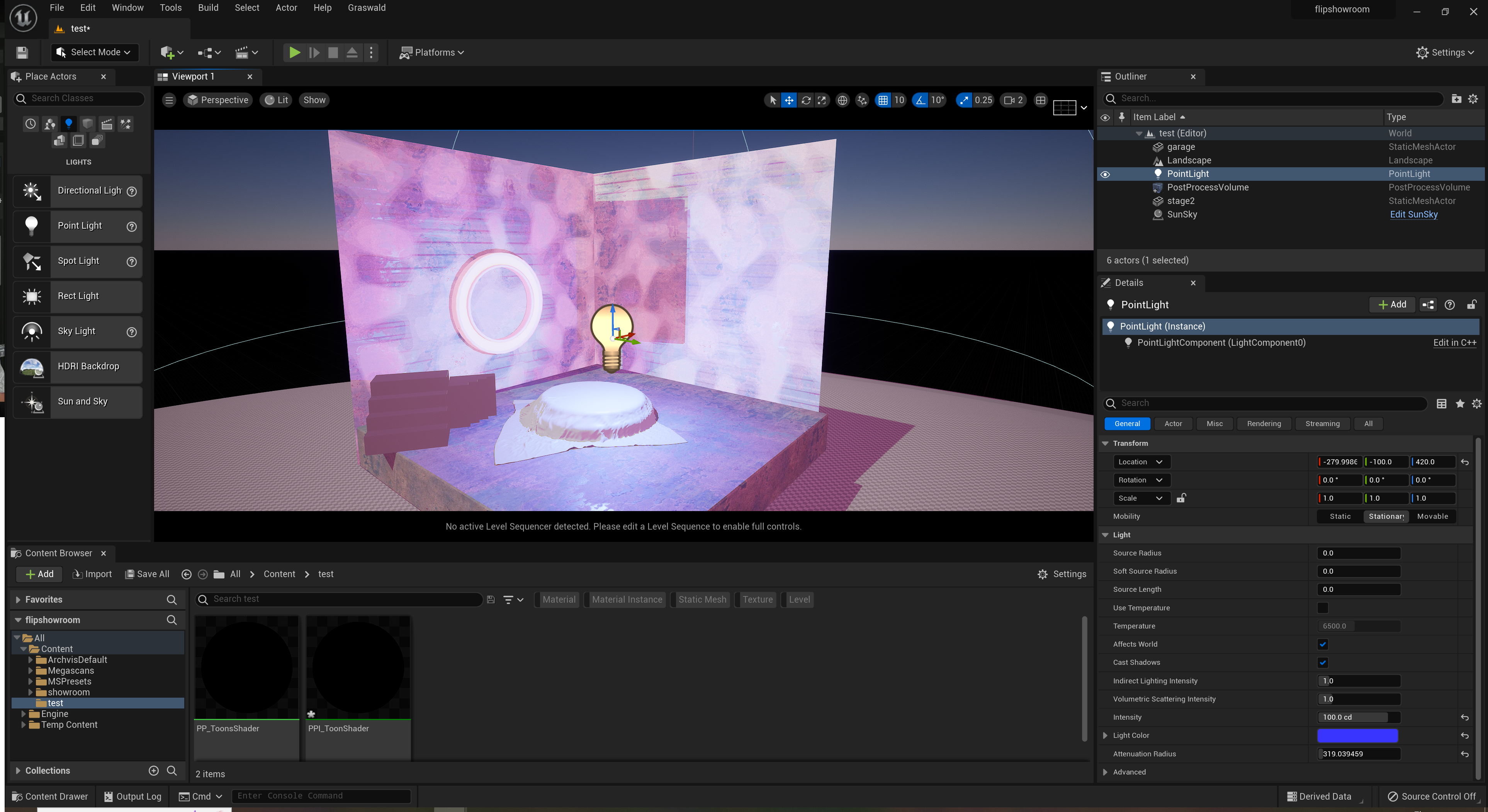This screenshot has width=1488, height=812.
Task: Open the Build menu
Action: [x=208, y=7]
